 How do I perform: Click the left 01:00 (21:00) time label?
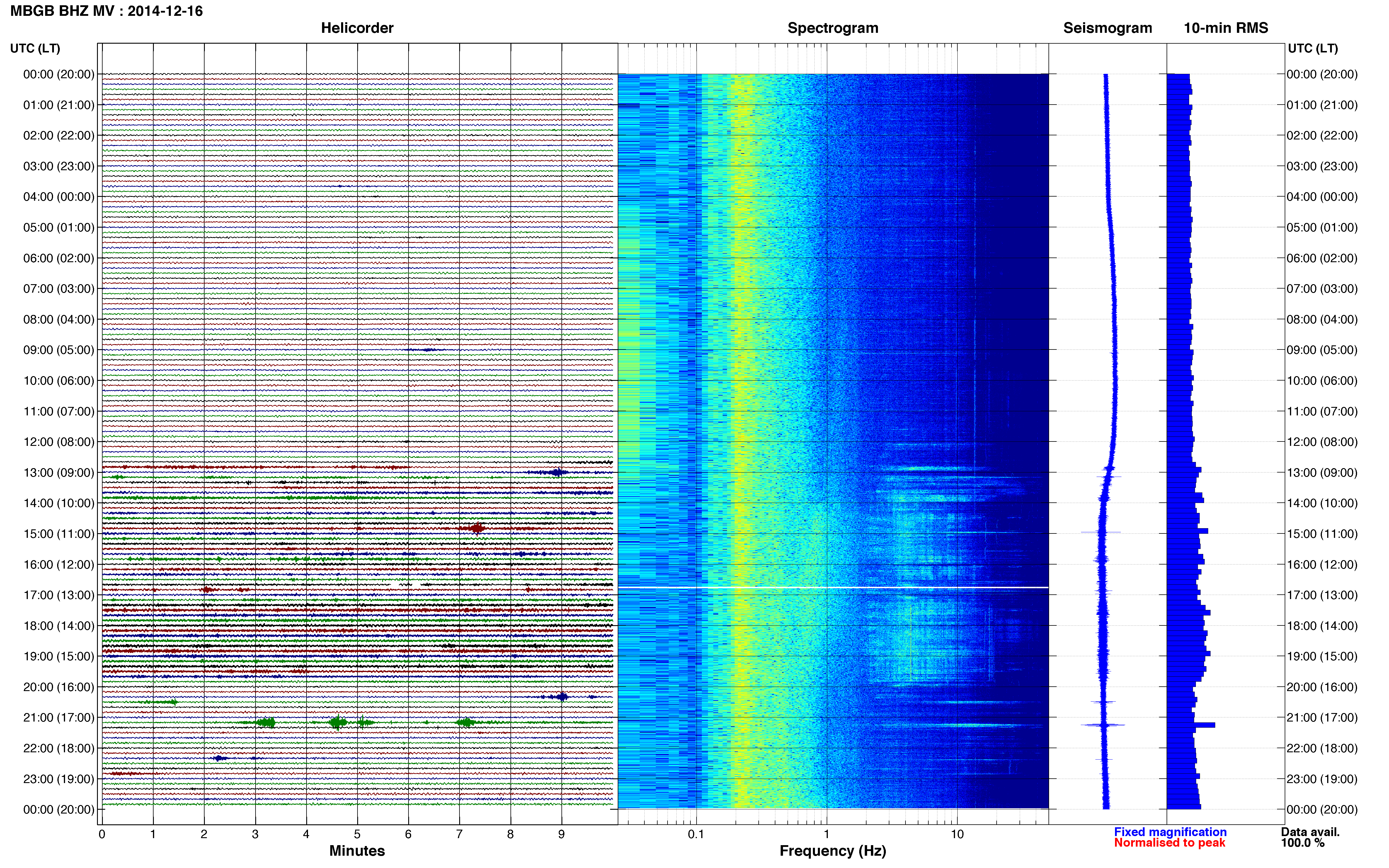point(59,105)
